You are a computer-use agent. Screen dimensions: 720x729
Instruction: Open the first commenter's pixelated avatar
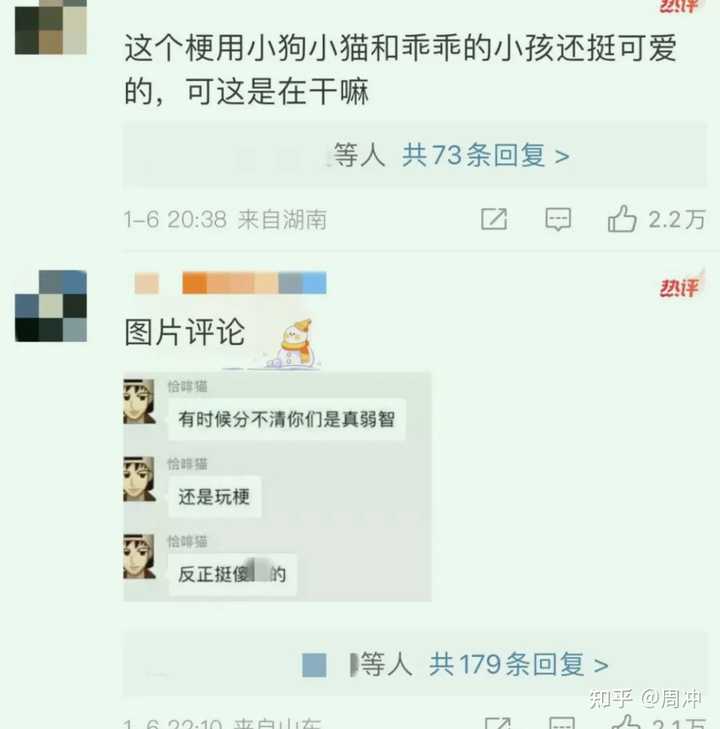(x=51, y=27)
